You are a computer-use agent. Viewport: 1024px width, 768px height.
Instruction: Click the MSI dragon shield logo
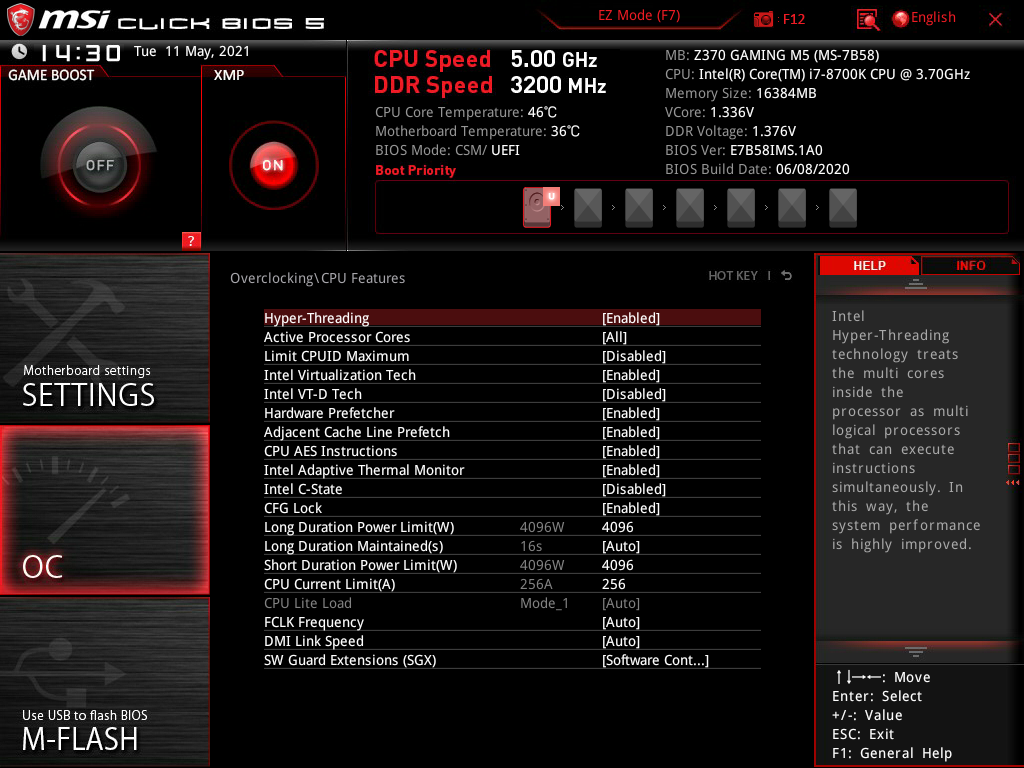coord(20,20)
